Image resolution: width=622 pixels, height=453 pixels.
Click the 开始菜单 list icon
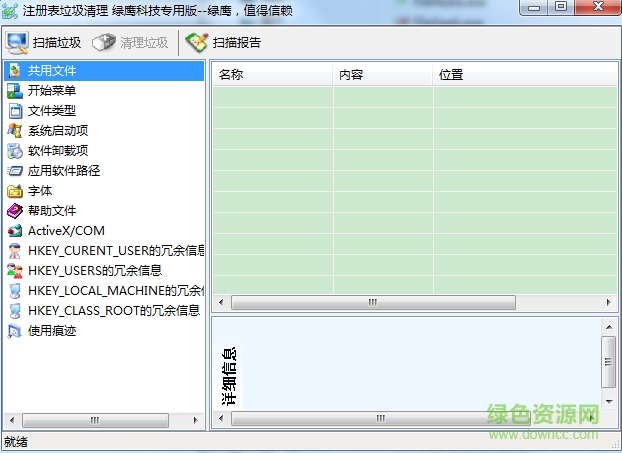pos(15,90)
